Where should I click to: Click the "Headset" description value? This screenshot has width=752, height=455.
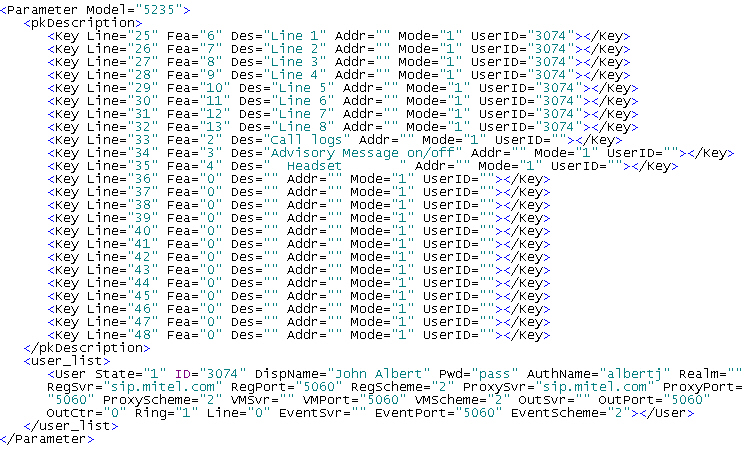click(314, 166)
